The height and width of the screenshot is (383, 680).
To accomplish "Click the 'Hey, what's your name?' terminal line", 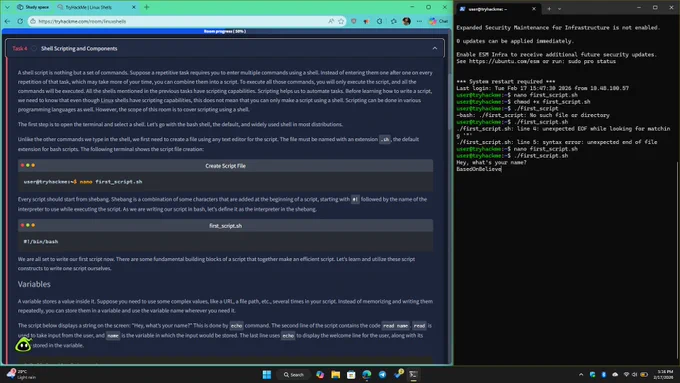I will [x=491, y=162].
